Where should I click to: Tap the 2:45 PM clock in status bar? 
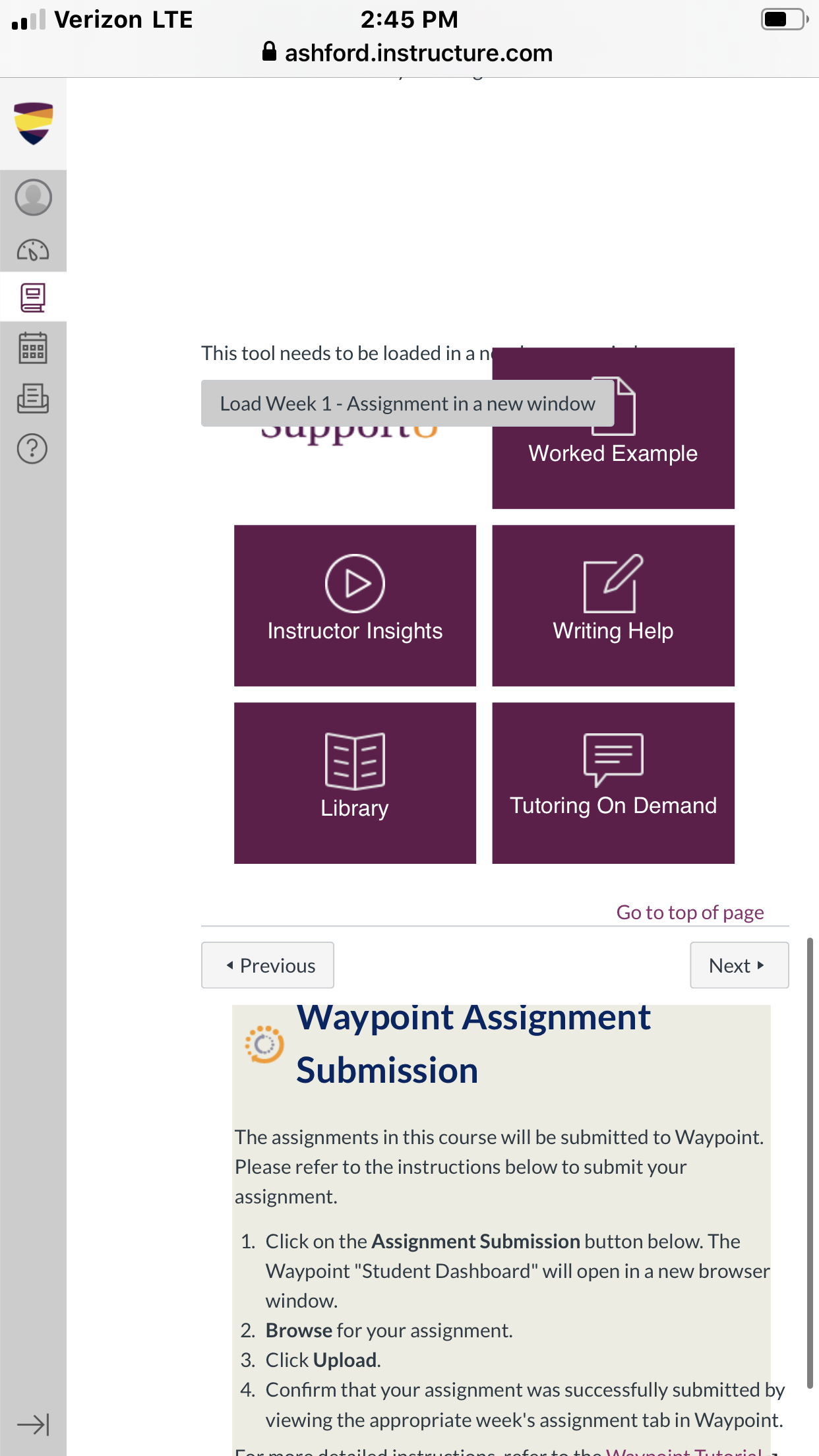(x=409, y=19)
